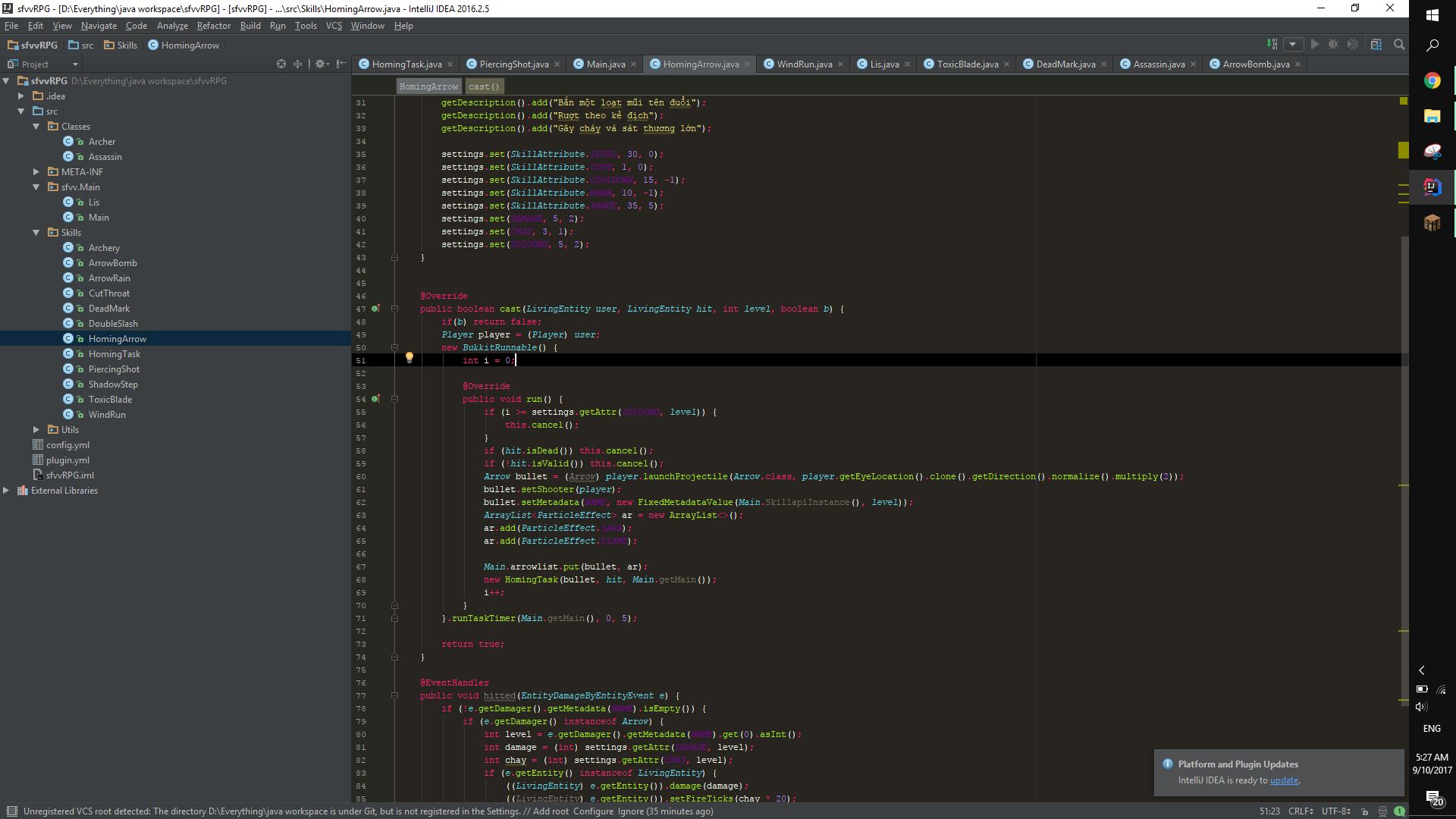Open the run configuration dropdown

(x=1293, y=45)
